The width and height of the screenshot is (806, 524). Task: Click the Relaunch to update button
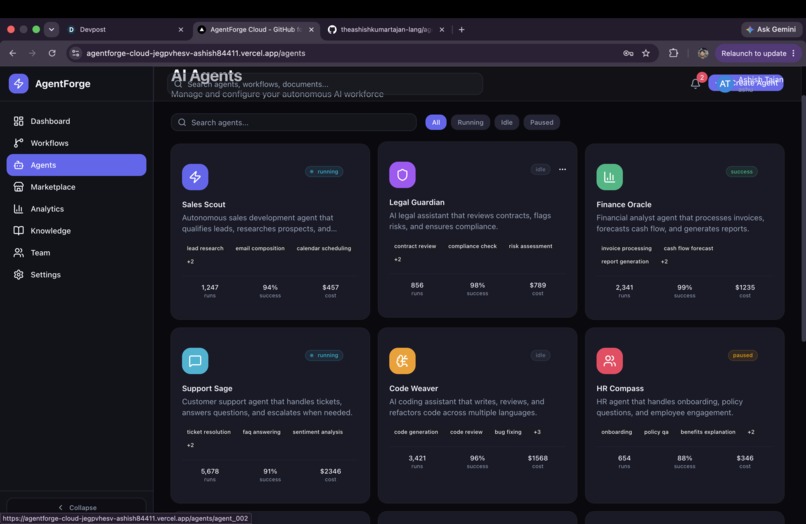(758, 53)
